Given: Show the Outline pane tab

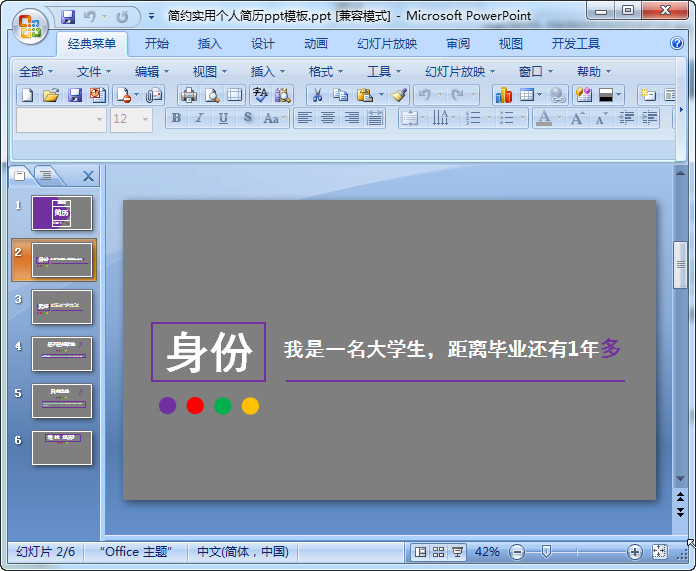Looking at the screenshot, I should 46,175.
